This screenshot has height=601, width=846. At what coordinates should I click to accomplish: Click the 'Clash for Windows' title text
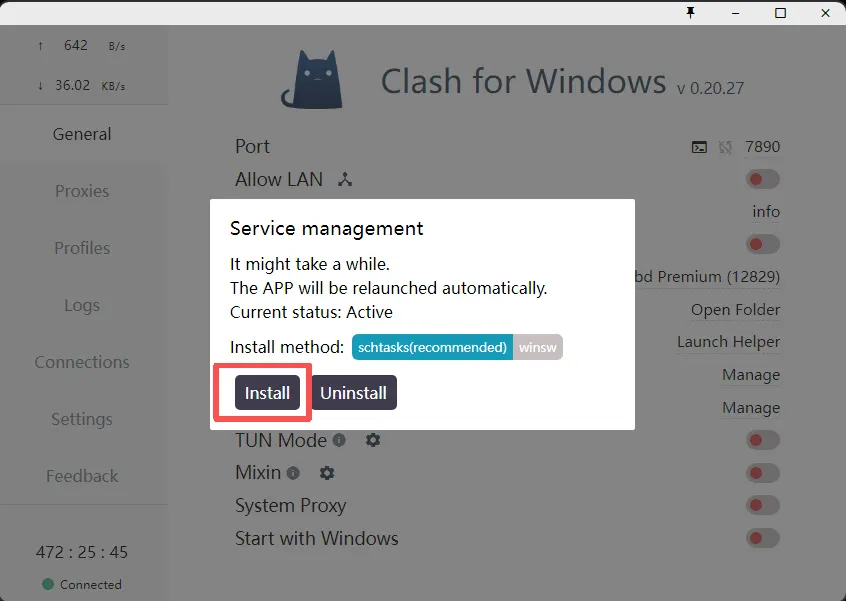point(523,81)
